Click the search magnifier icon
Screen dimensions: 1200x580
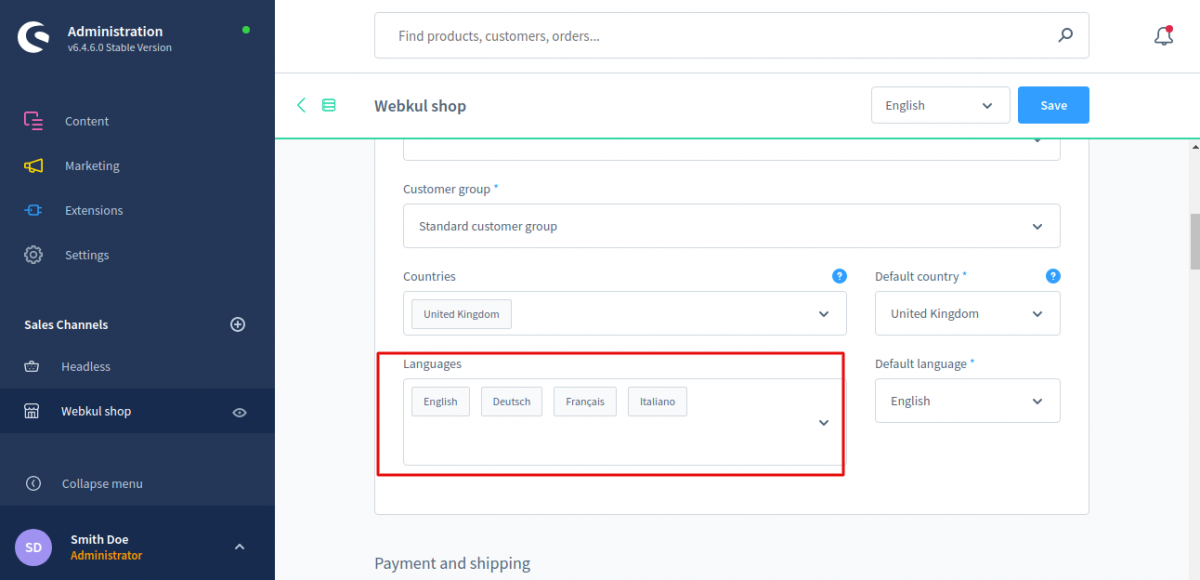(x=1065, y=36)
